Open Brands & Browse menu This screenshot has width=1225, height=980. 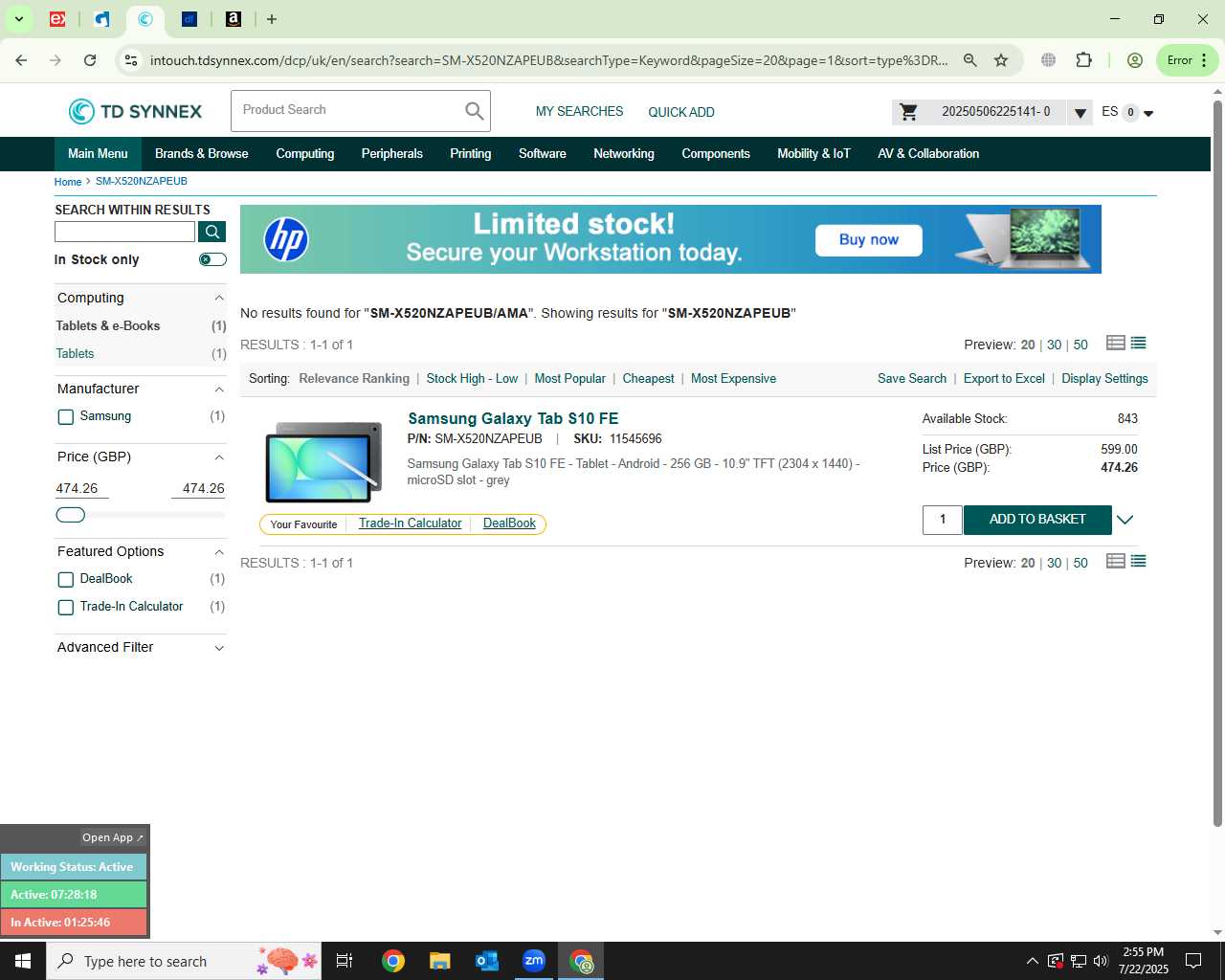[x=201, y=153]
